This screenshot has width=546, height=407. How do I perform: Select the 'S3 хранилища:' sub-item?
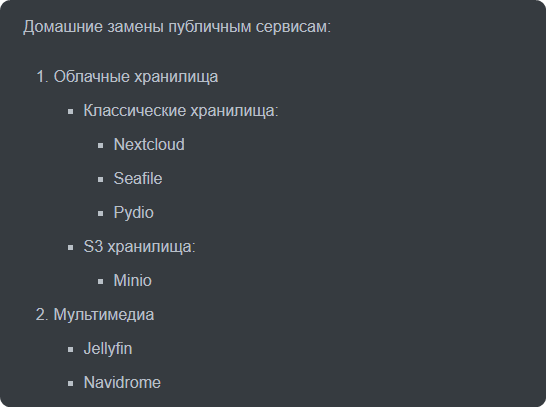140,246
